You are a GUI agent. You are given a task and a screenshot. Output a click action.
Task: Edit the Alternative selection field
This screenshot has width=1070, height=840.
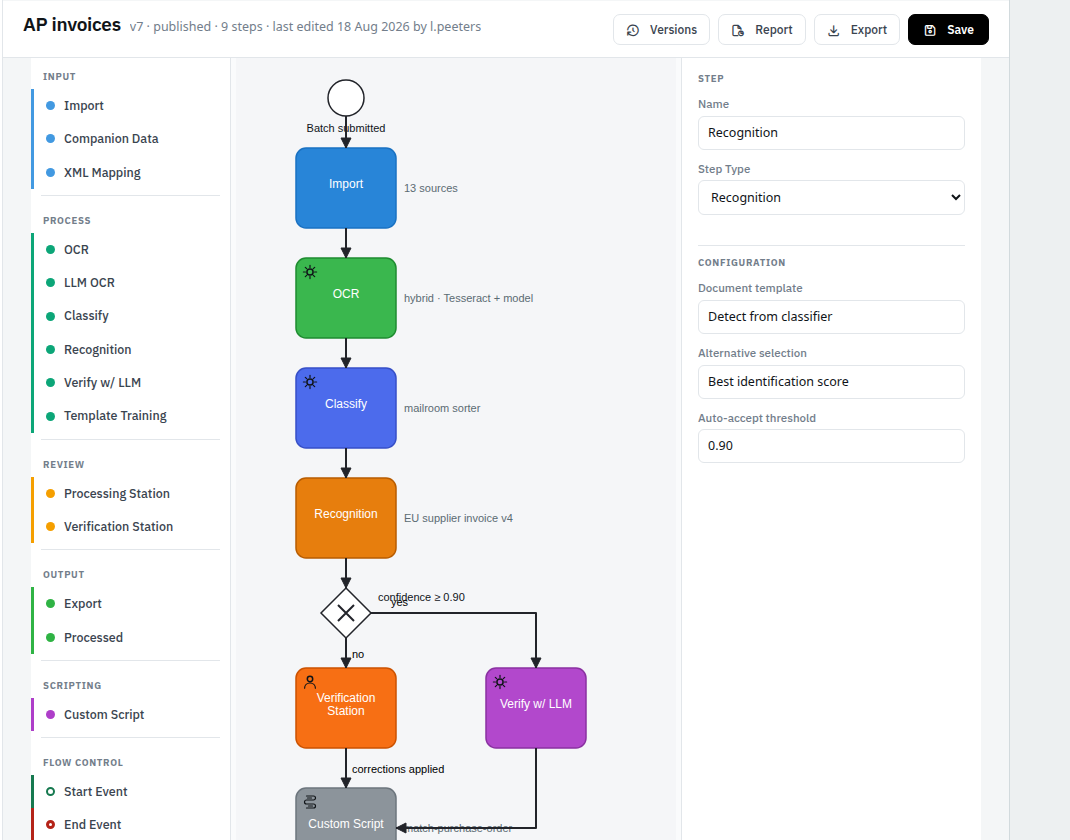(831, 381)
